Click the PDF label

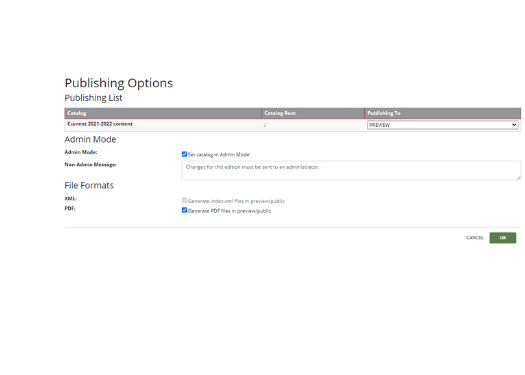click(x=70, y=208)
